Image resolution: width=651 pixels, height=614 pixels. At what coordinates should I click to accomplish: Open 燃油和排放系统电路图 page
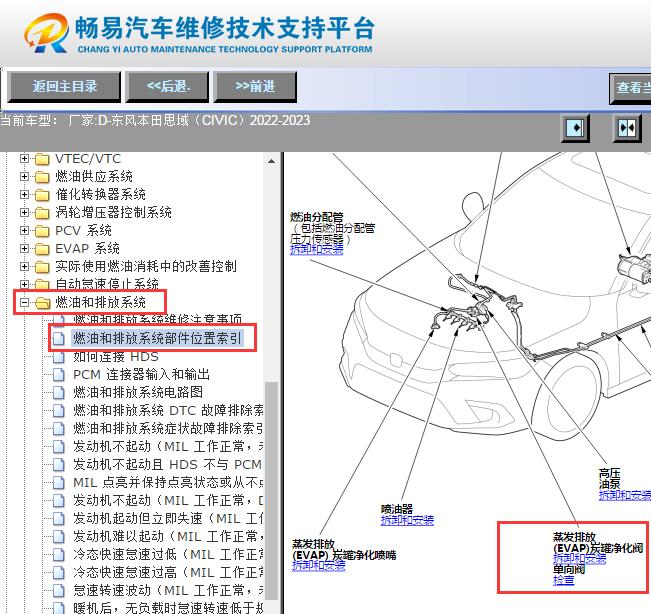pos(138,392)
